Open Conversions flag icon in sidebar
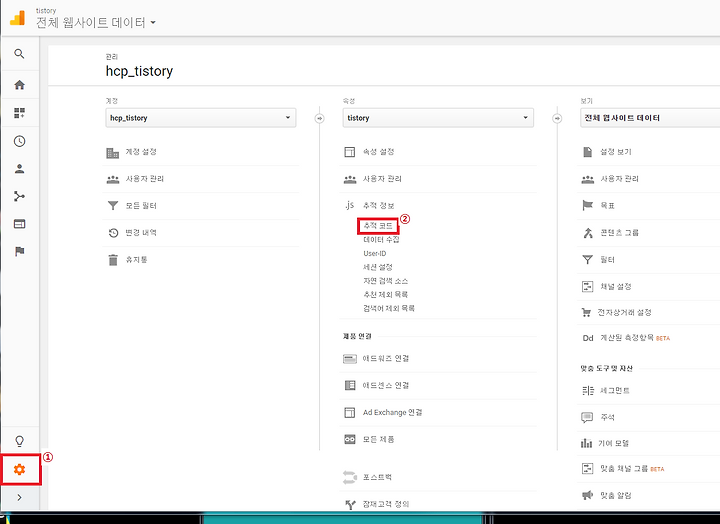The width and height of the screenshot is (720, 524). point(19,251)
